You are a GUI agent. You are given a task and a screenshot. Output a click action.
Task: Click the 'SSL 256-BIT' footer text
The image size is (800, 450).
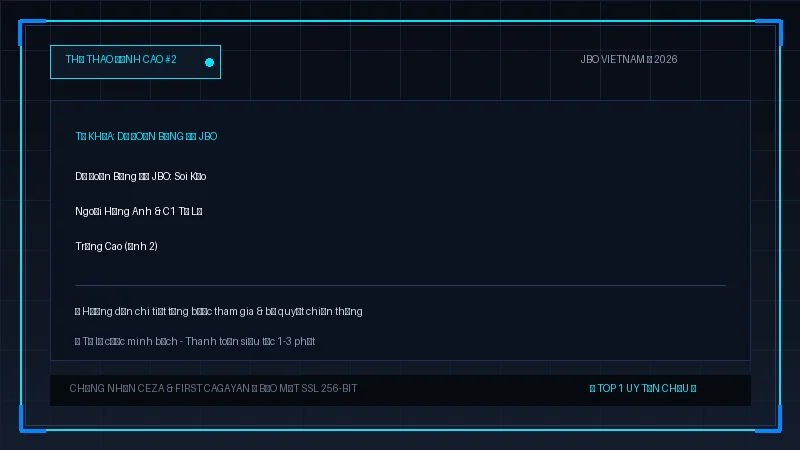pos(329,389)
